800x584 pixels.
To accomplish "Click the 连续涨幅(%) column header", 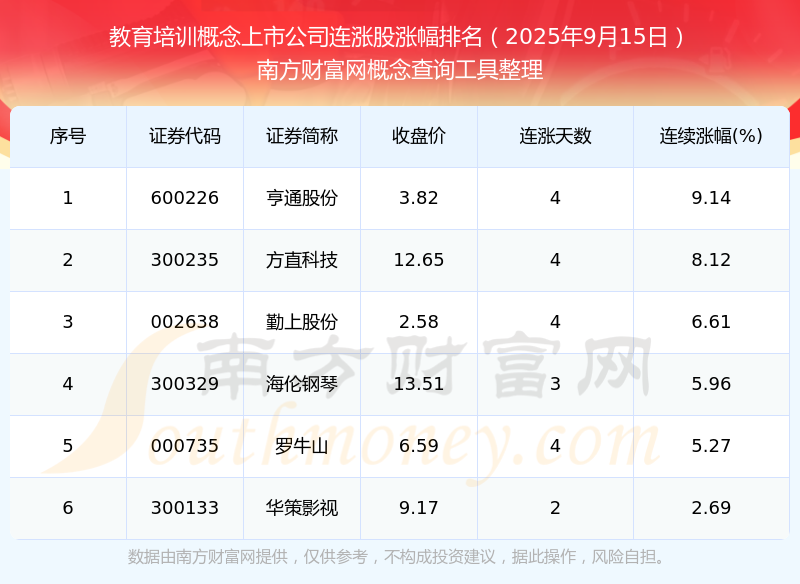I will point(711,136).
